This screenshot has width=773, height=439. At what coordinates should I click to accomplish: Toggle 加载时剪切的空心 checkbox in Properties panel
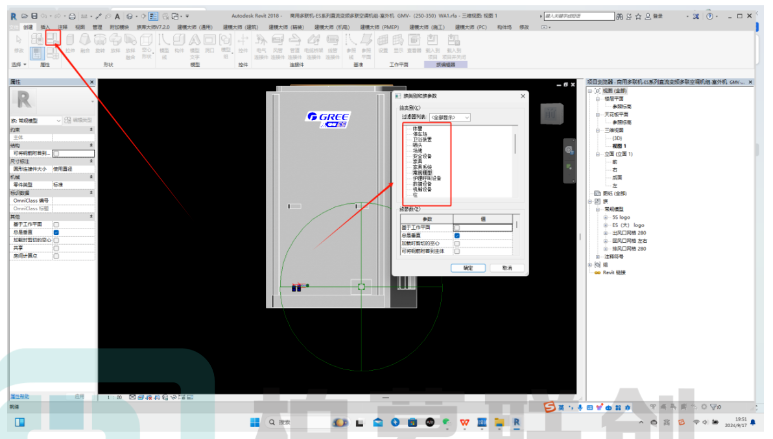56,240
